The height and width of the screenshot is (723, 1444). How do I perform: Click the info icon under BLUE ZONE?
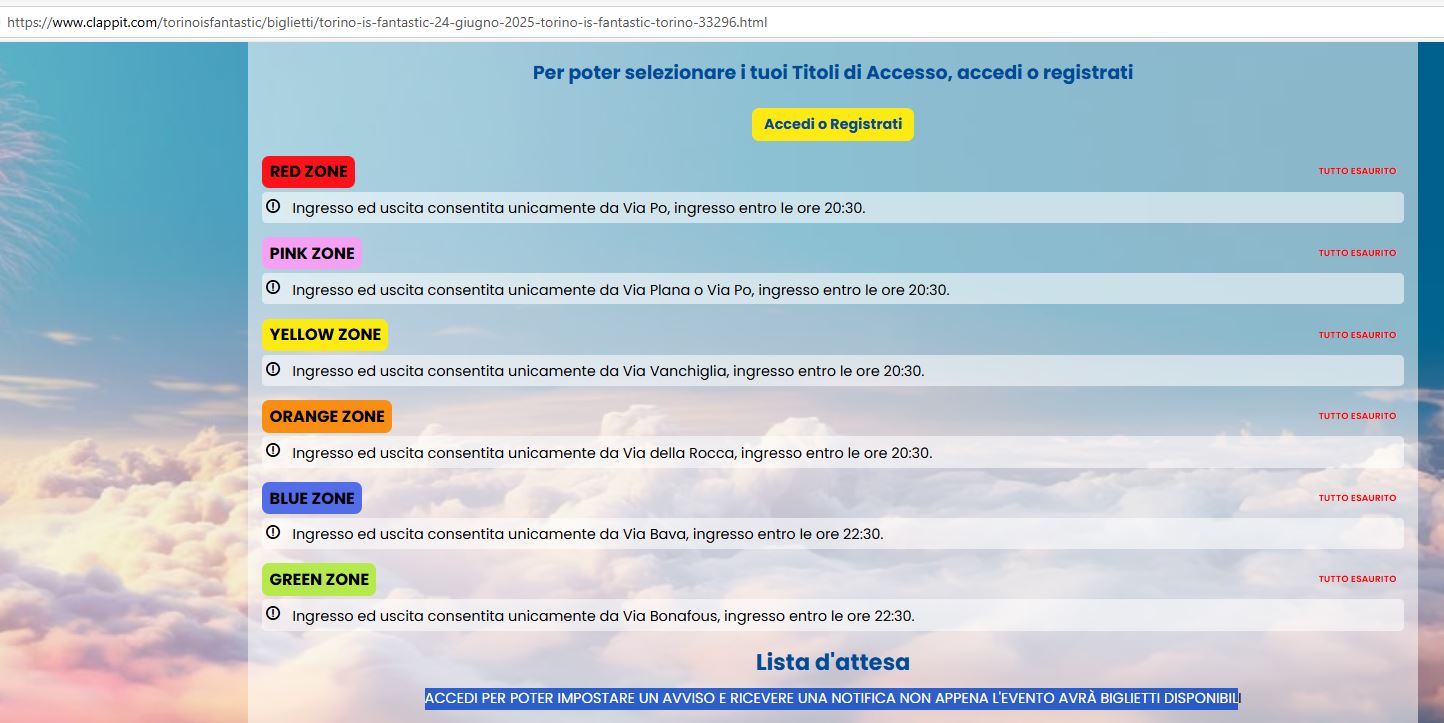click(273, 533)
